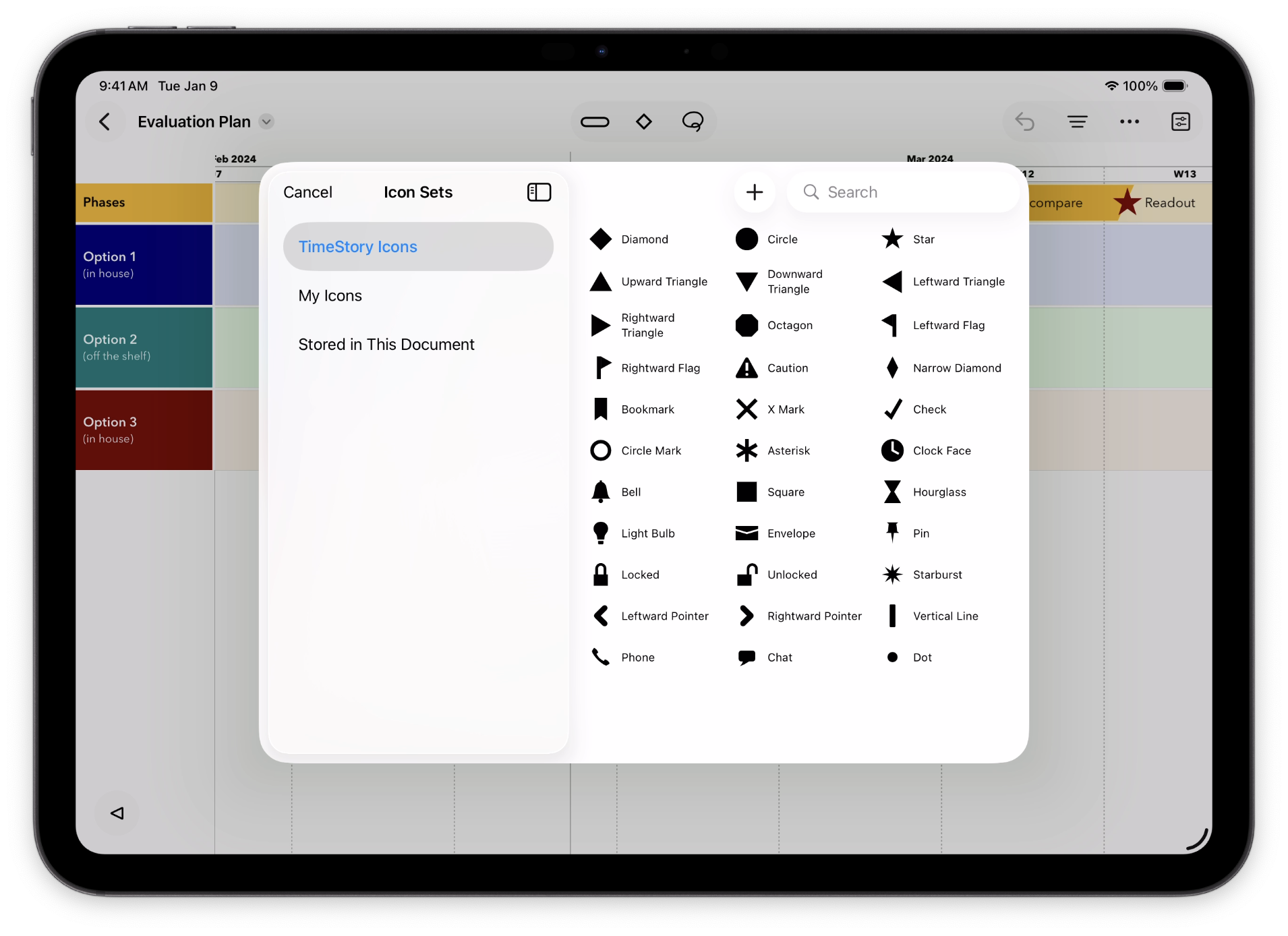
Task: Collapse the bottom-left triangle button
Action: 117,813
